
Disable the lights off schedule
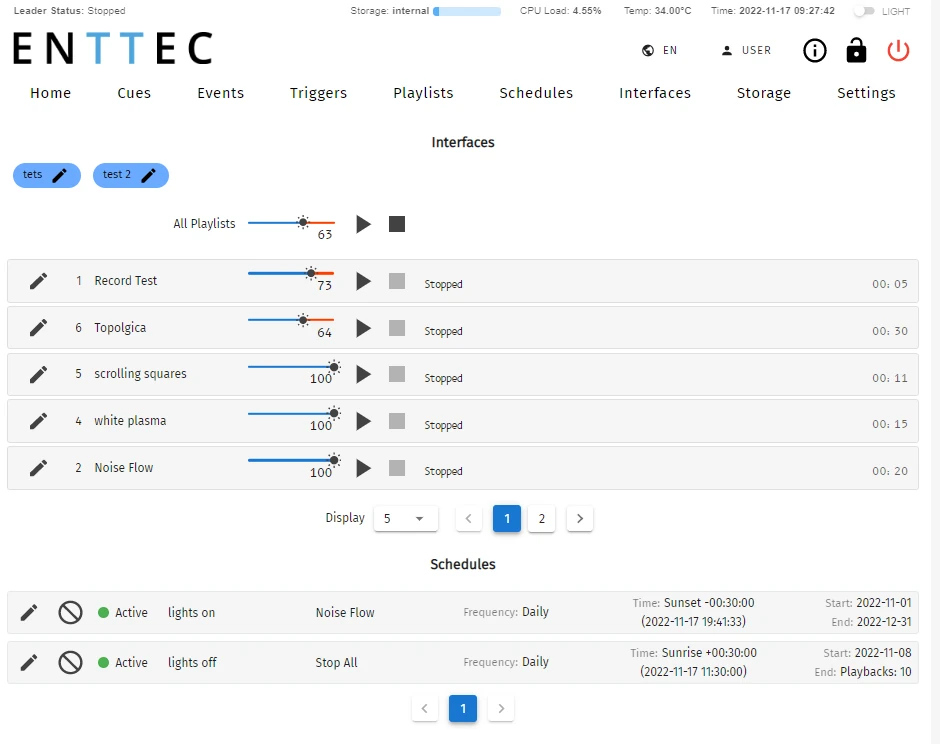70,662
